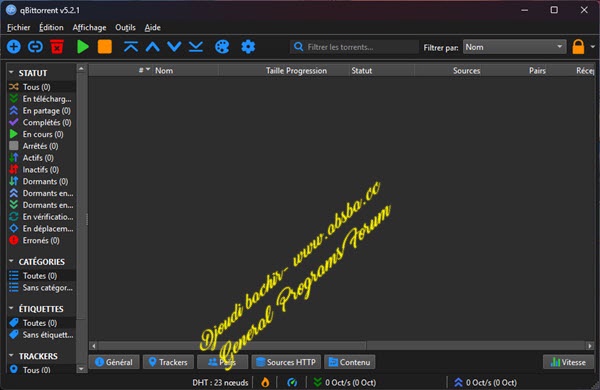The height and width of the screenshot is (390, 600).
Task: Select En partage (0) filter
Action: (41, 111)
